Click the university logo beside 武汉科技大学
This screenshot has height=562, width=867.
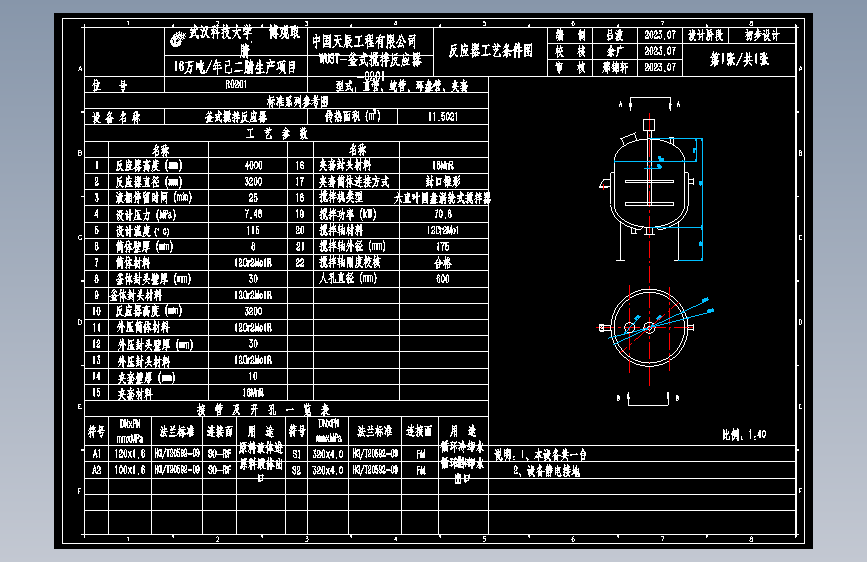[177, 38]
